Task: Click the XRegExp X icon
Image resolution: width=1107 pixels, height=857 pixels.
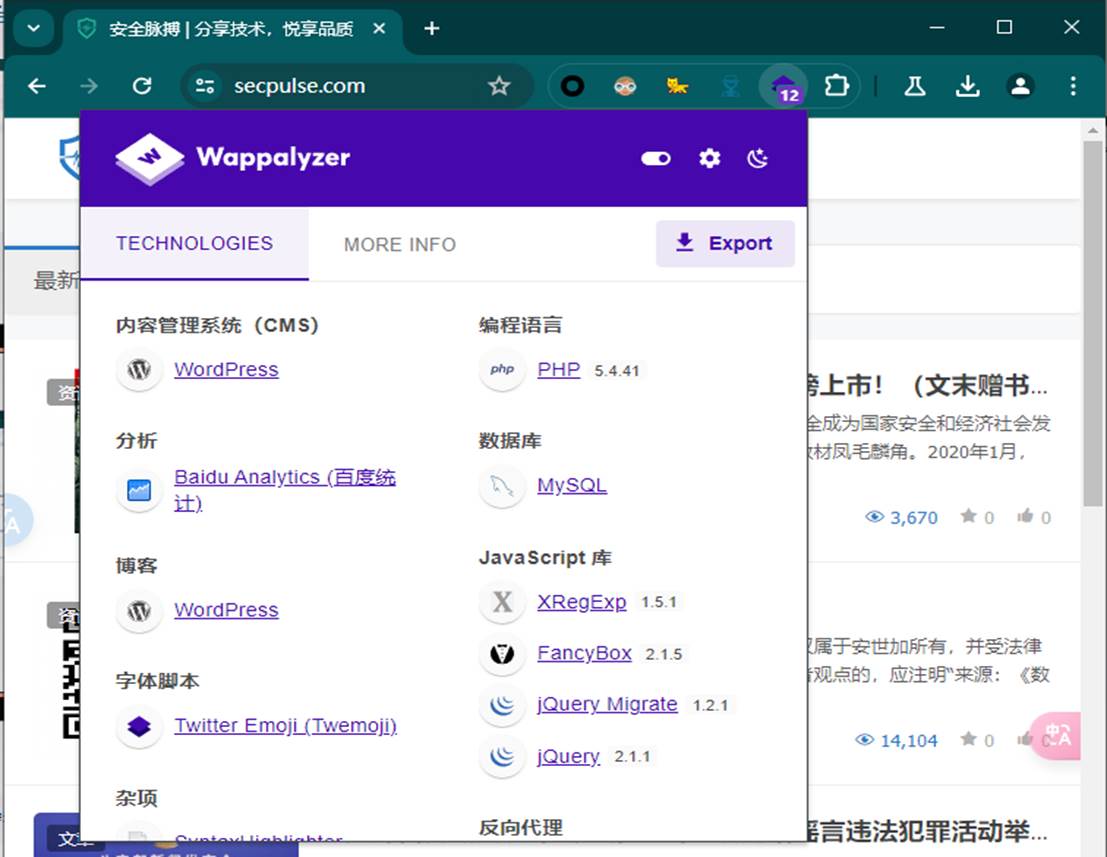Action: click(x=502, y=601)
